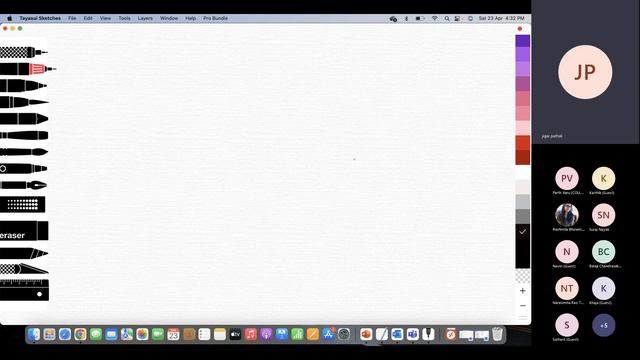Click the checked black color swatch
This screenshot has width=640, height=360.
click(522, 231)
